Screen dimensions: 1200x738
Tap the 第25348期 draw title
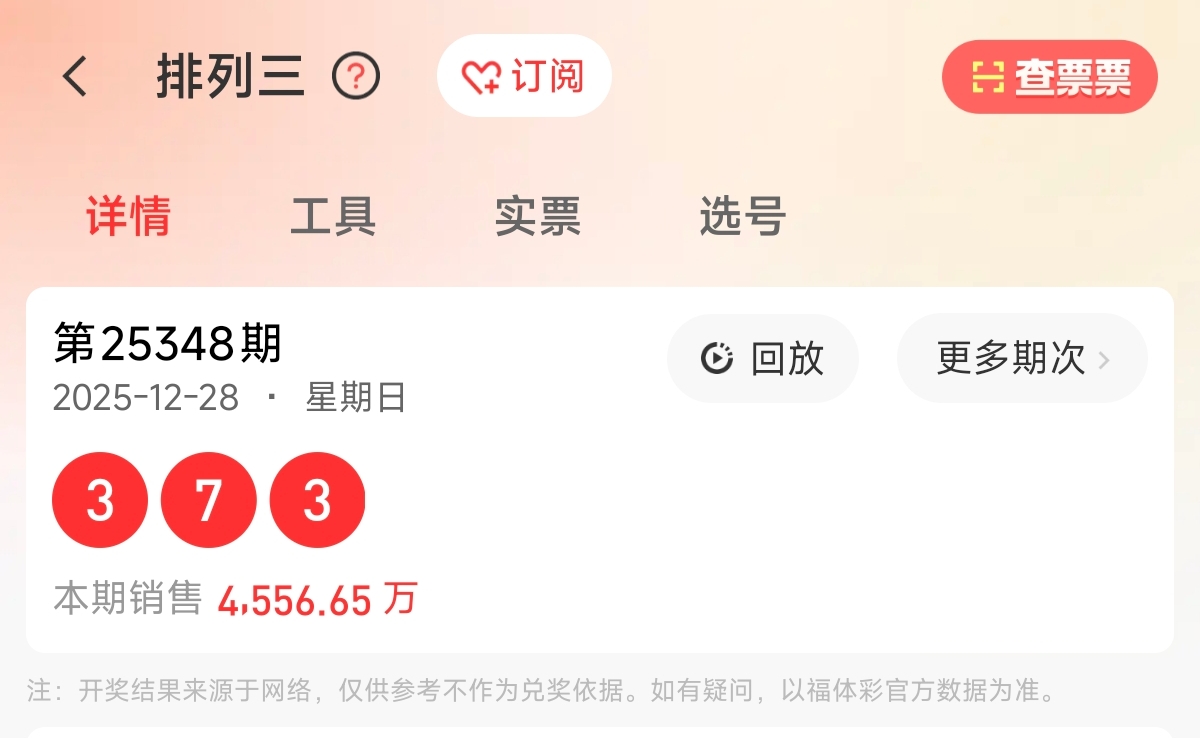[168, 344]
